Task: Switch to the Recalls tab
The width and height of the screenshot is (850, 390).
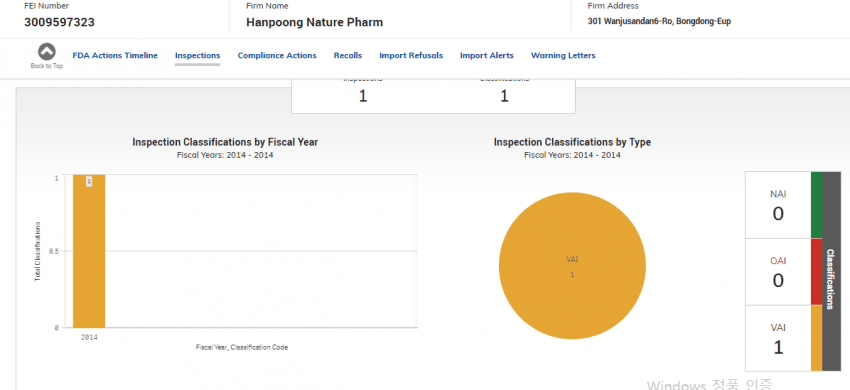Action: click(348, 55)
